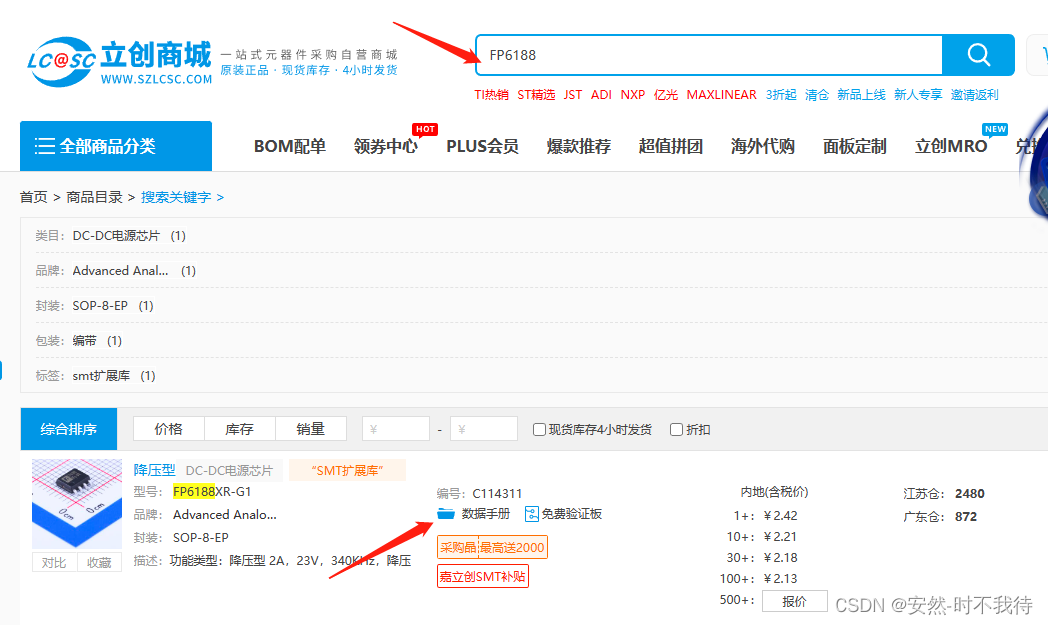The image size is (1048, 625).
Task: Click the TI热销 promotion link
Action: (494, 94)
